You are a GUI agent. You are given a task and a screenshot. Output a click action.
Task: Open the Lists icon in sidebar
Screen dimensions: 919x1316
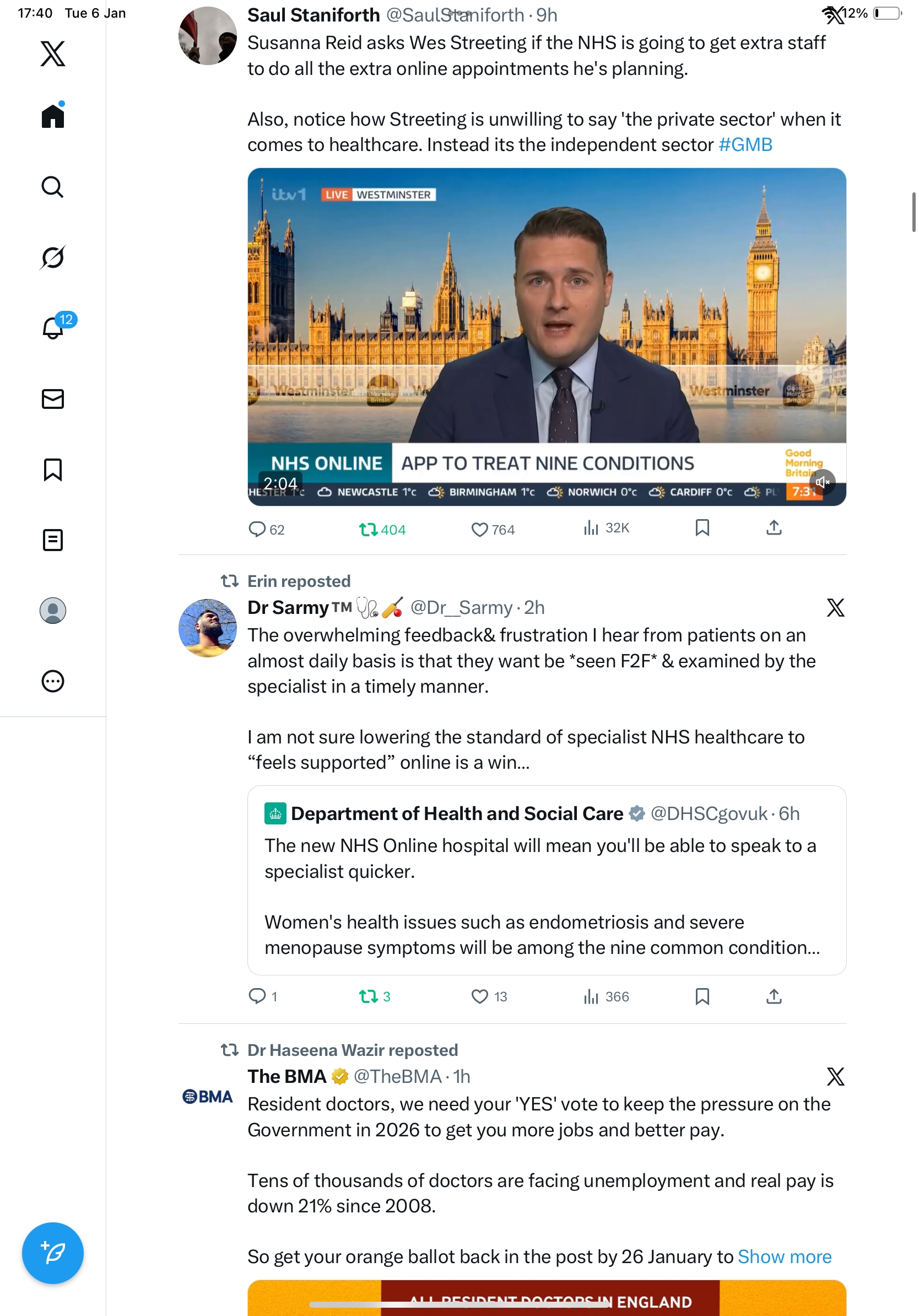pyautogui.click(x=53, y=540)
